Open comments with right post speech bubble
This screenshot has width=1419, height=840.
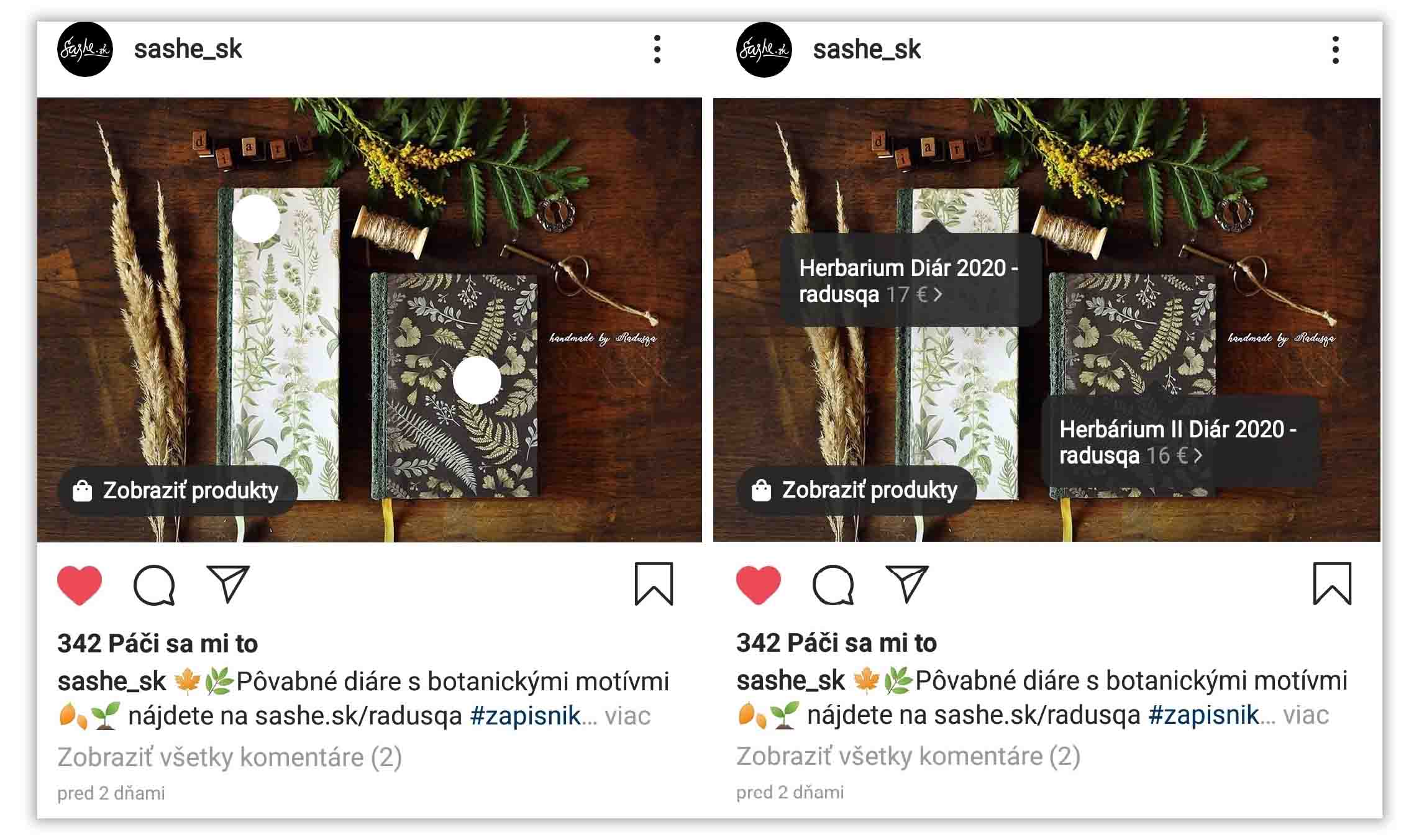coord(833,585)
